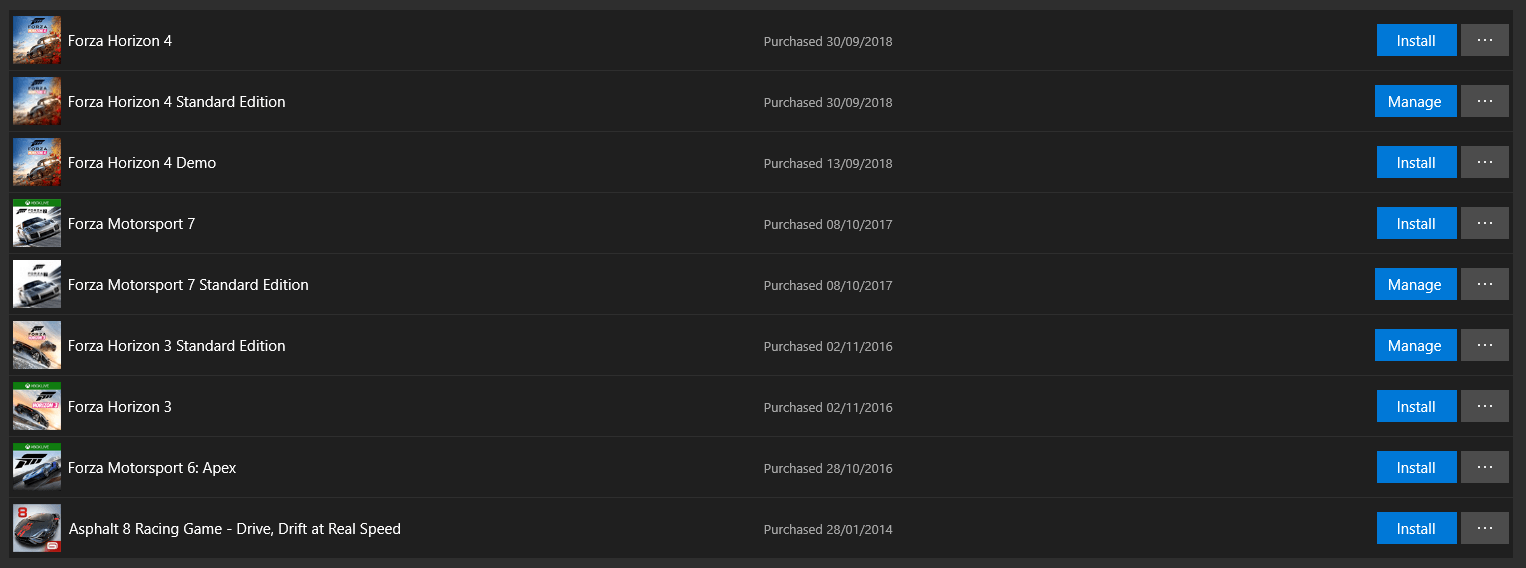Install Forza Horizon 4
Viewport: 1526px width, 568px height.
(x=1416, y=41)
